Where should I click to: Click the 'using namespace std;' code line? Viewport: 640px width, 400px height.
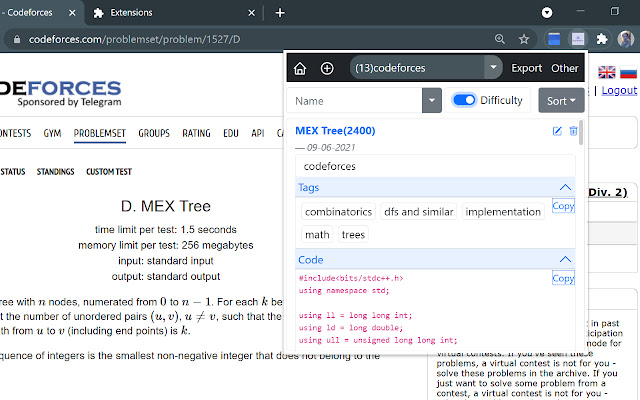(x=344, y=291)
